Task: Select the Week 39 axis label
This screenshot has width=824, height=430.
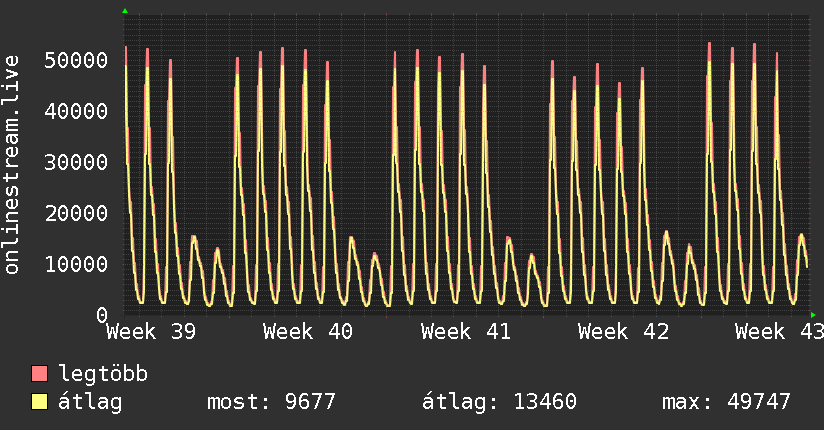Action: [x=151, y=332]
